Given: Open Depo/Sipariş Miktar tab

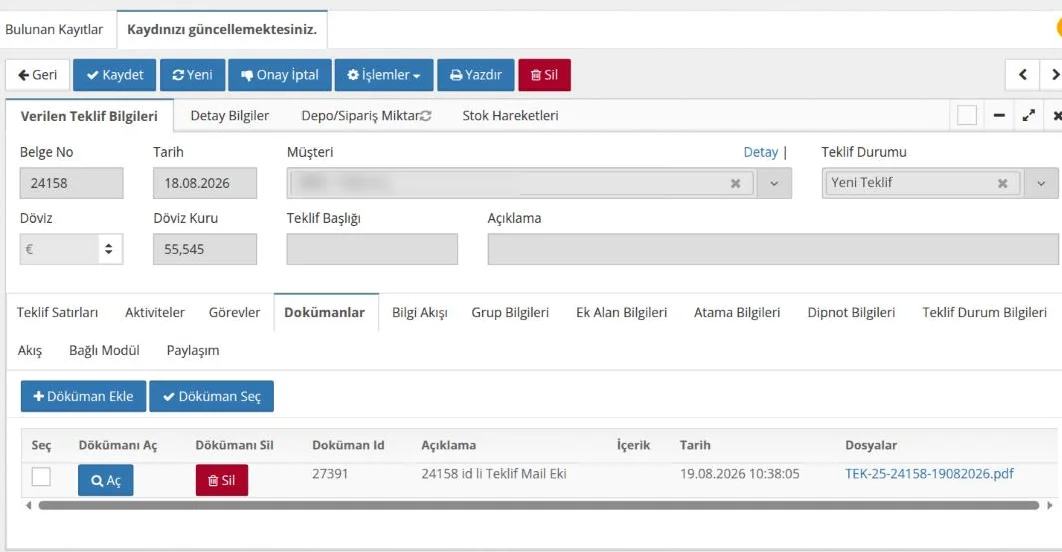Looking at the screenshot, I should coord(360,116).
